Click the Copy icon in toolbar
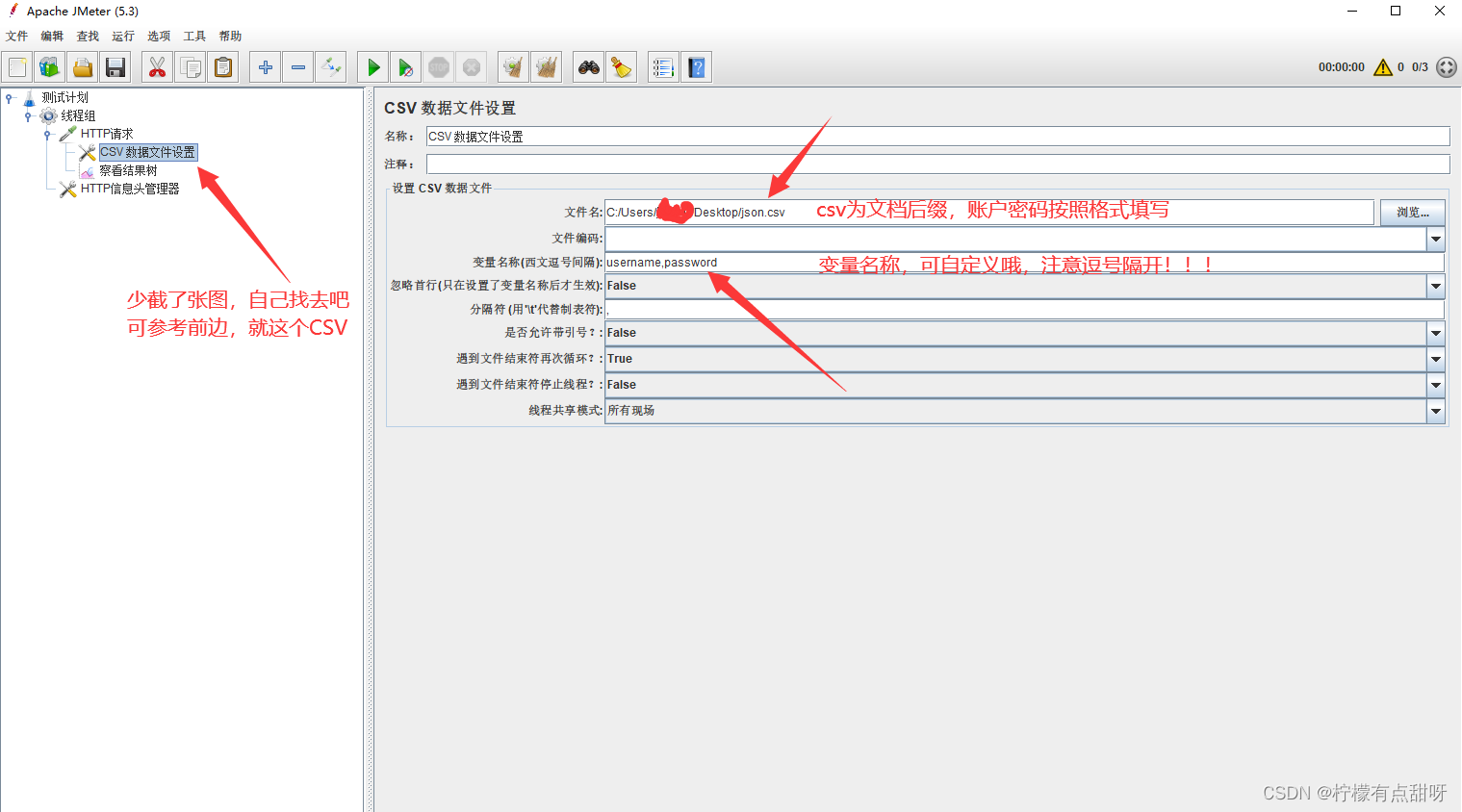The height and width of the screenshot is (812, 1462). 191,67
